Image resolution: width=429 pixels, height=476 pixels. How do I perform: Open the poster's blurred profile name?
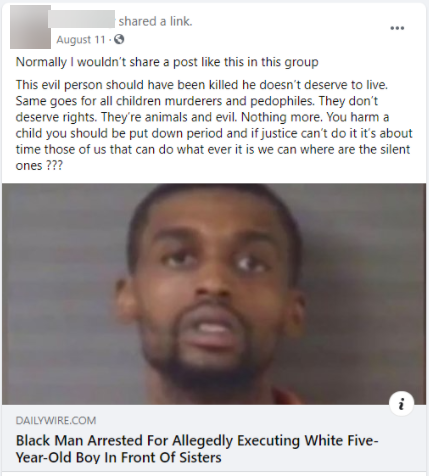pos(81,19)
